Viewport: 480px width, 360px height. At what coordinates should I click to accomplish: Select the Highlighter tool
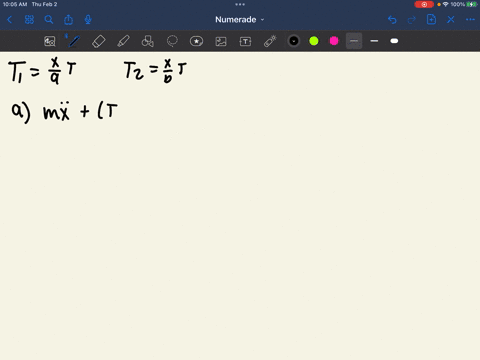[x=123, y=41]
